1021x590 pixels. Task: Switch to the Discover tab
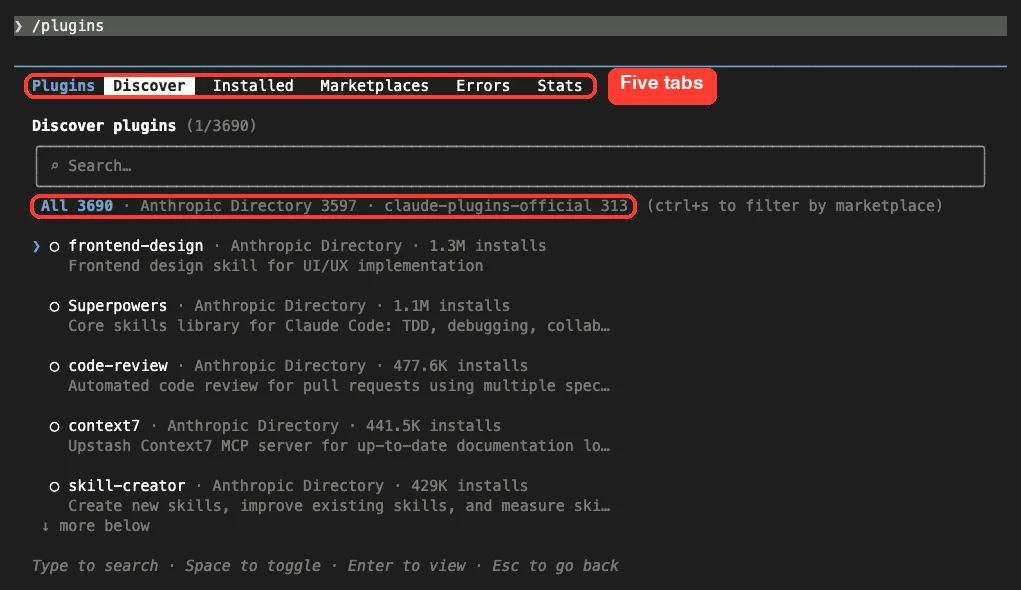149,85
